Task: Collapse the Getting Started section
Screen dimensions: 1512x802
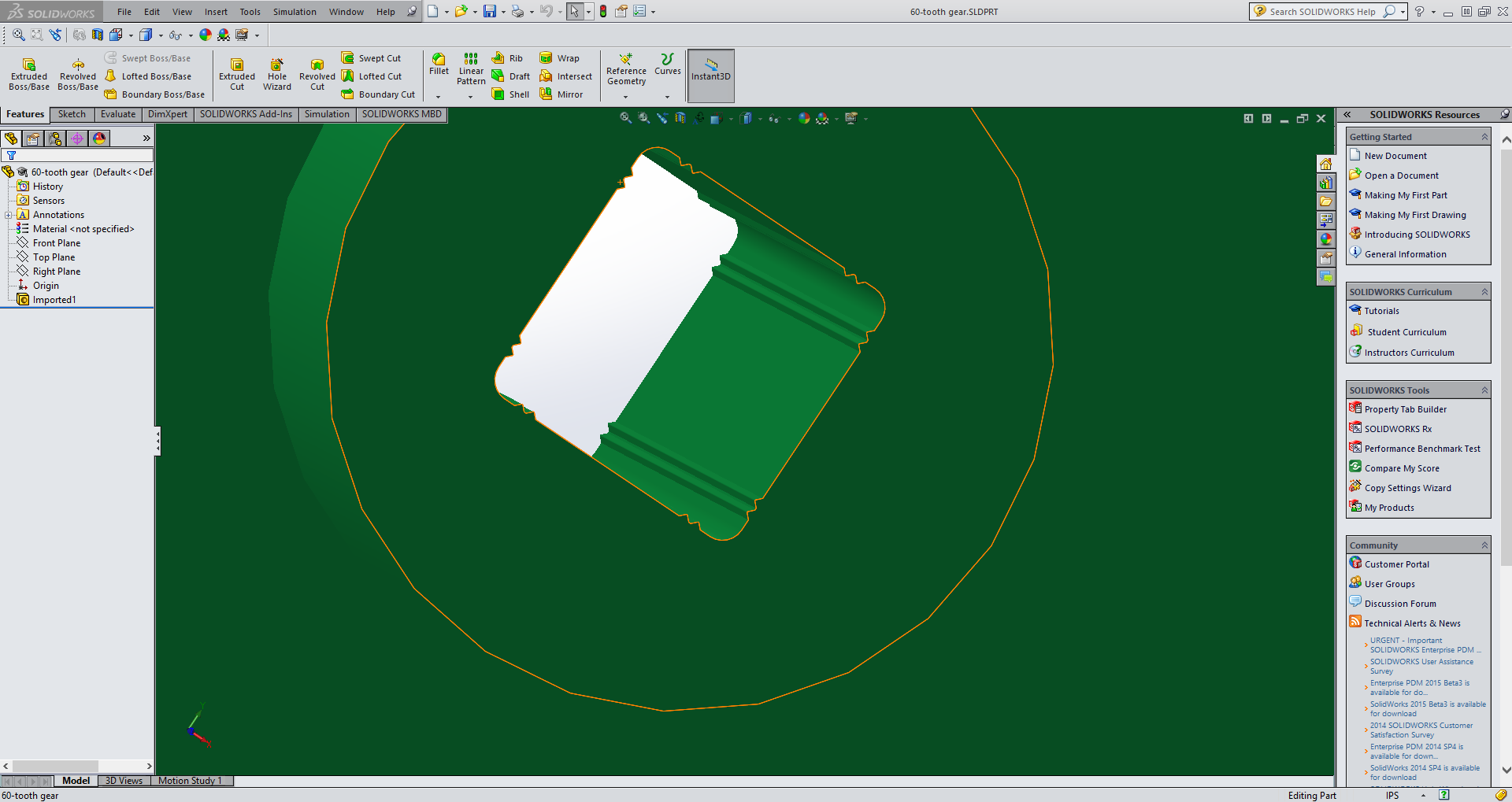Action: pos(1484,137)
